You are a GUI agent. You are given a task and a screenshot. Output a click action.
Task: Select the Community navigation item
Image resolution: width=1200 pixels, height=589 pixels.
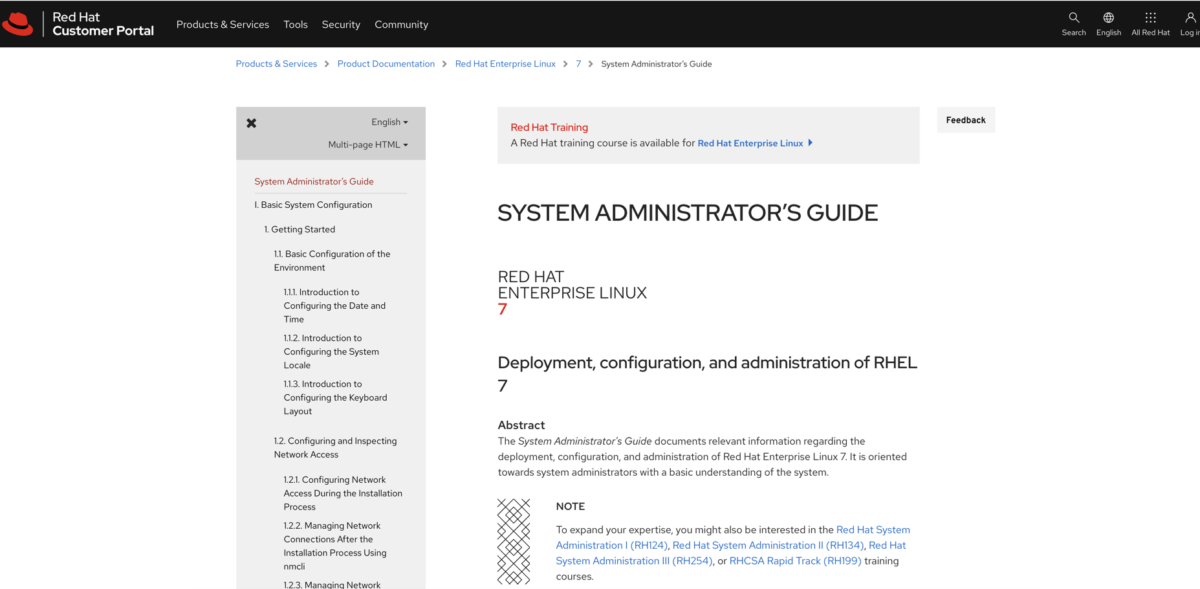coord(401,24)
